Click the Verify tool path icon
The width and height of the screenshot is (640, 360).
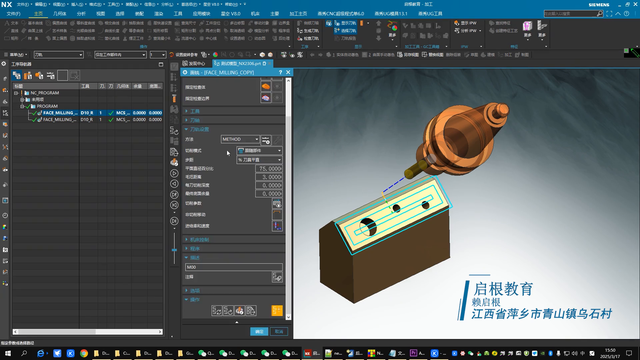pyautogui.click(x=240, y=311)
